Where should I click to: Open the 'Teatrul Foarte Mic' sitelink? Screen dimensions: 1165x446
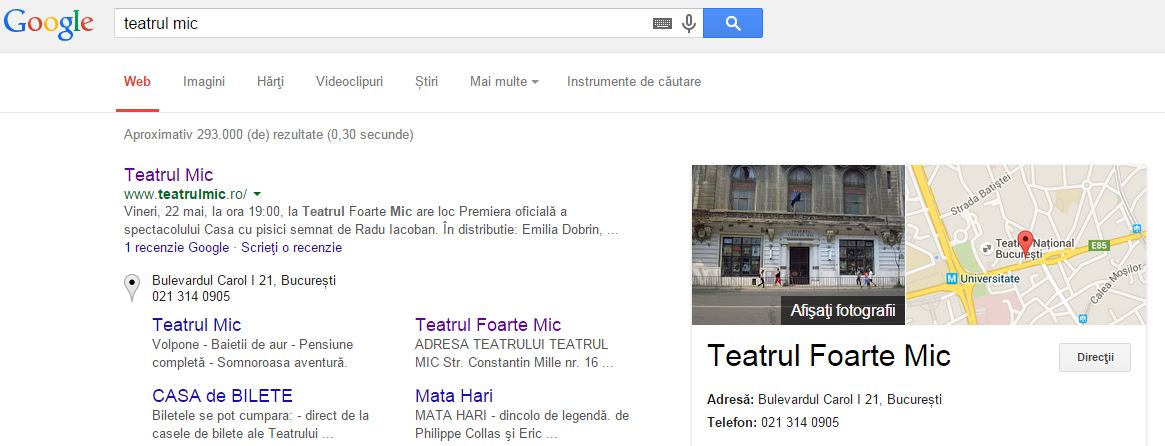(x=488, y=325)
